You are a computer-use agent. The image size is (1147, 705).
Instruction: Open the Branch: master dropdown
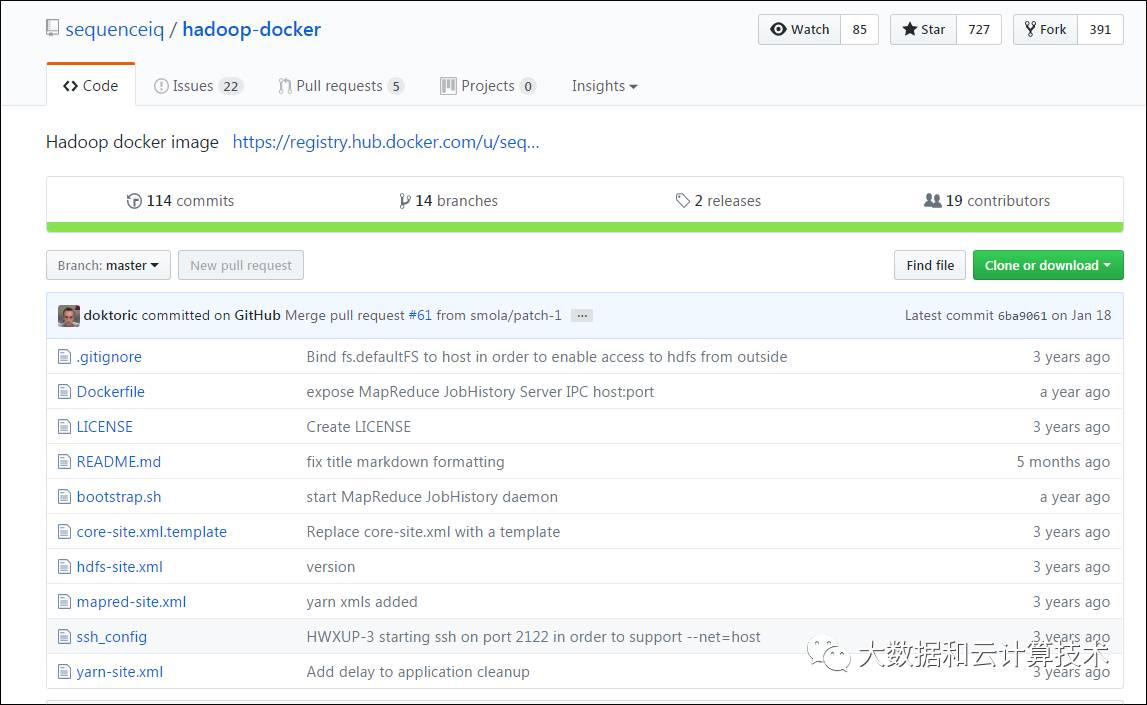point(108,265)
